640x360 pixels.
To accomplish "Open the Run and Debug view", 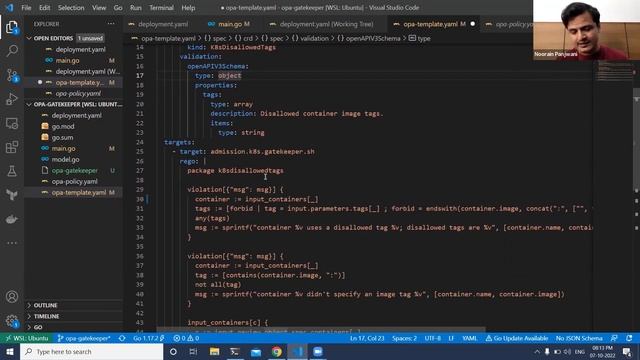I will tap(12, 99).
